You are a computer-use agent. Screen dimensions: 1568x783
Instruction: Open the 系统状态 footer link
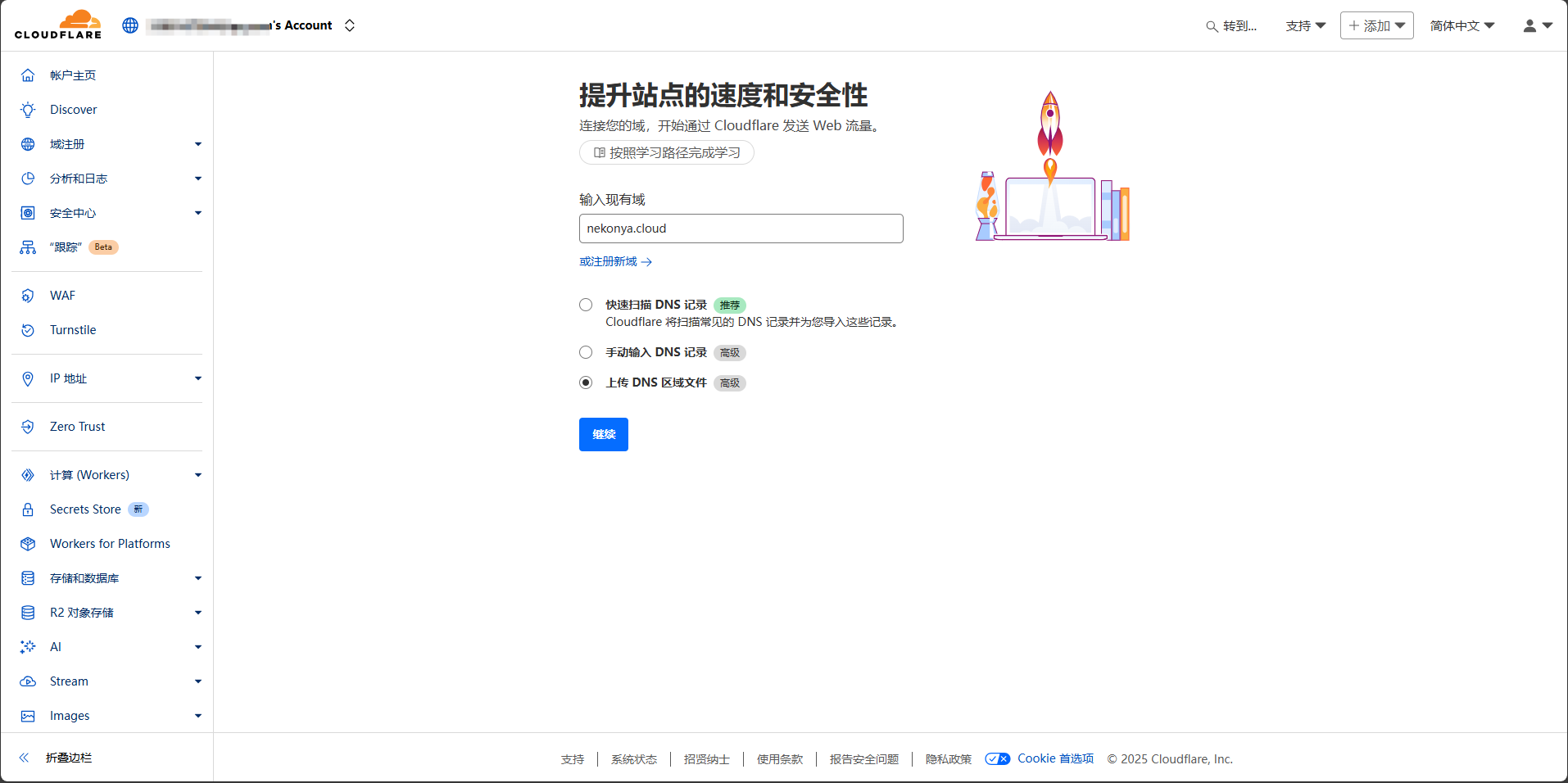[x=634, y=759]
